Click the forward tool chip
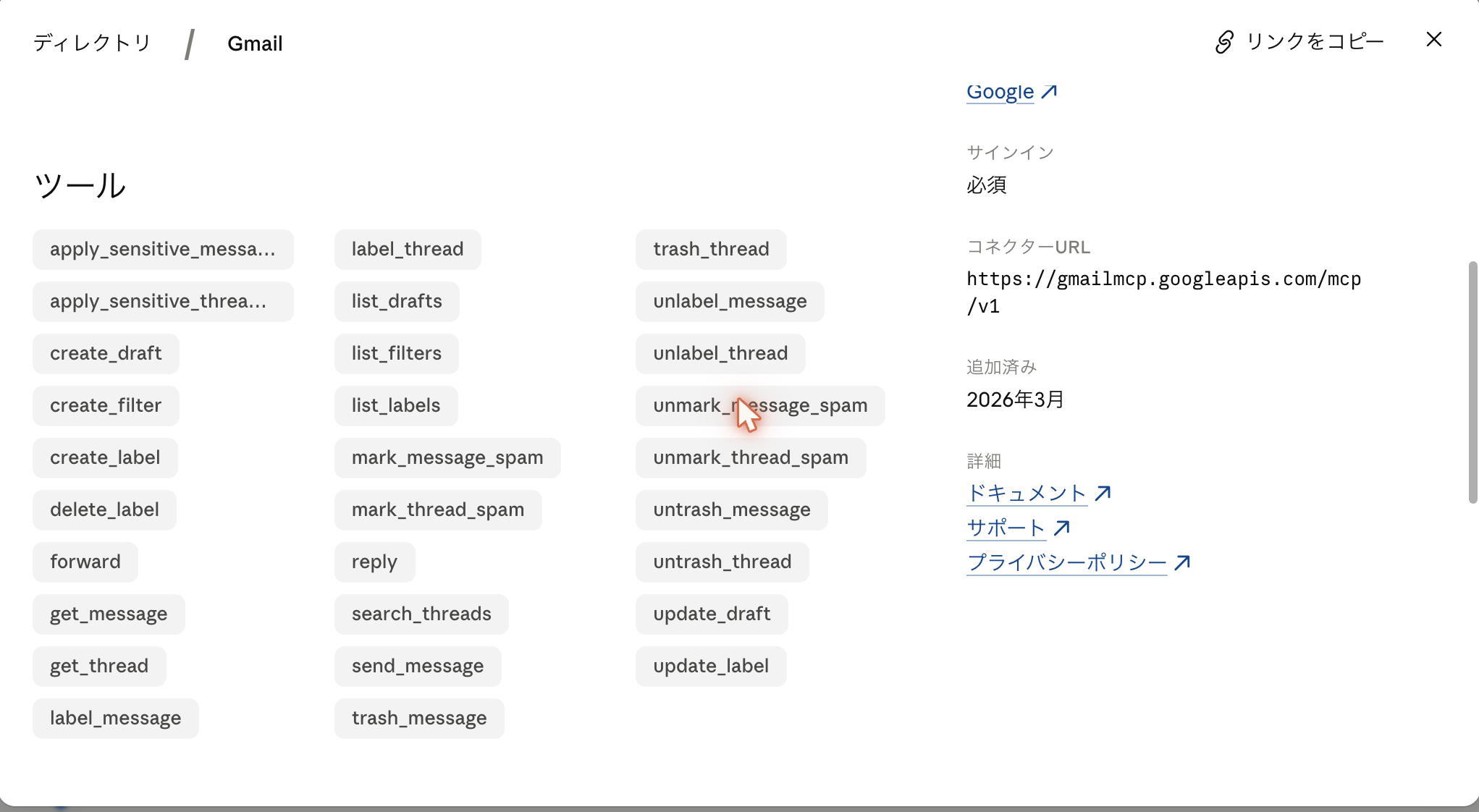Image resolution: width=1479 pixels, height=812 pixels. tap(85, 562)
